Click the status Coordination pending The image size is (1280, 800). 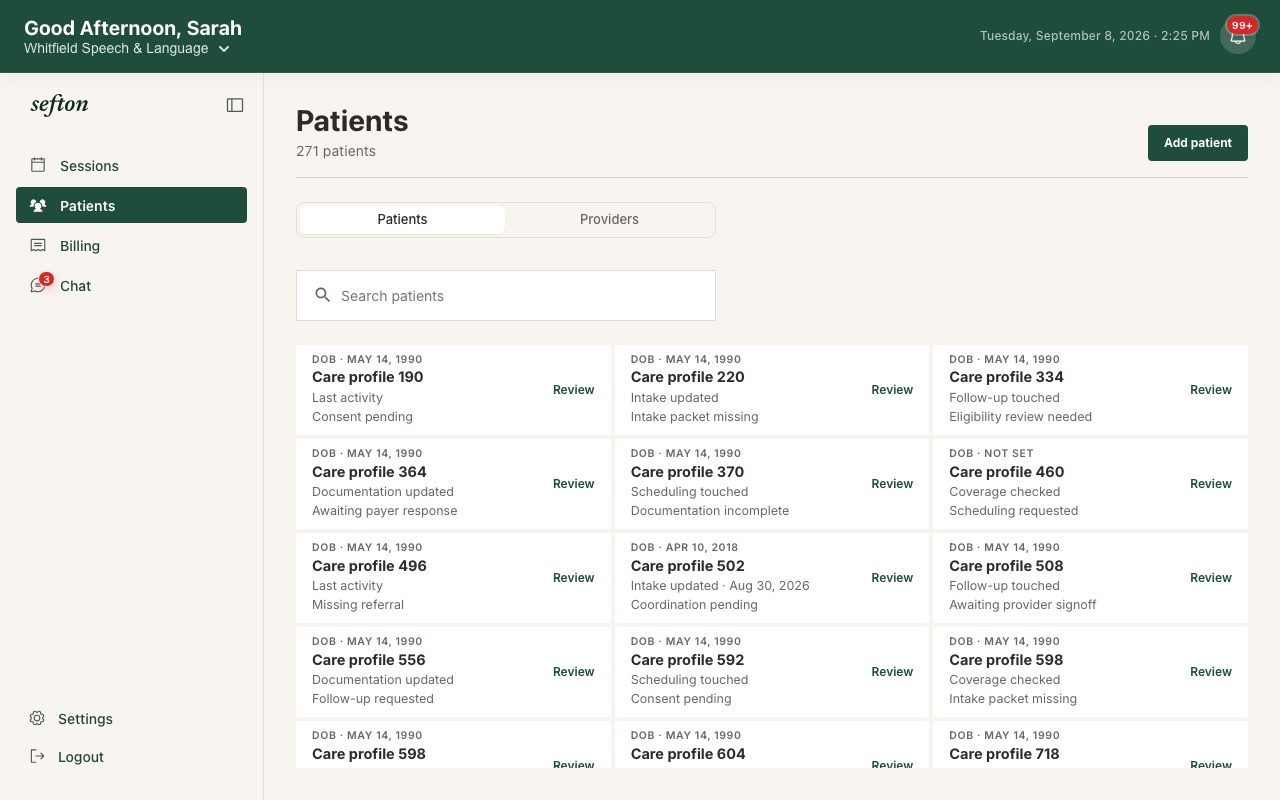694,605
